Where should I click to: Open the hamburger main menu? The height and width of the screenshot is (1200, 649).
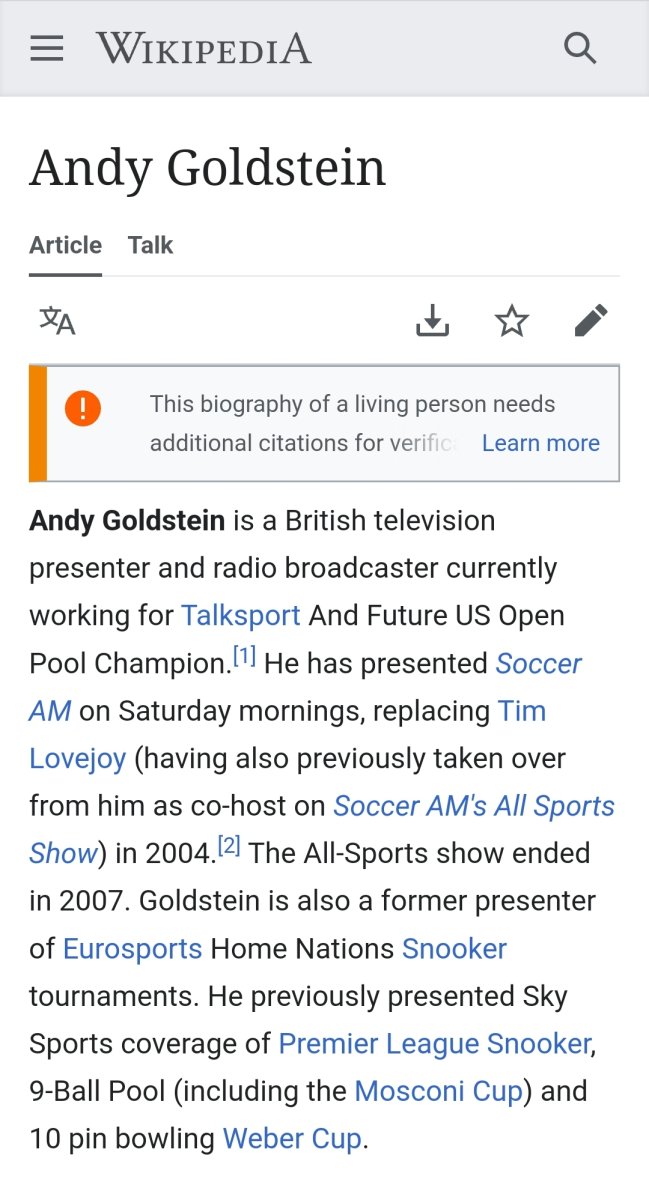pos(47,48)
